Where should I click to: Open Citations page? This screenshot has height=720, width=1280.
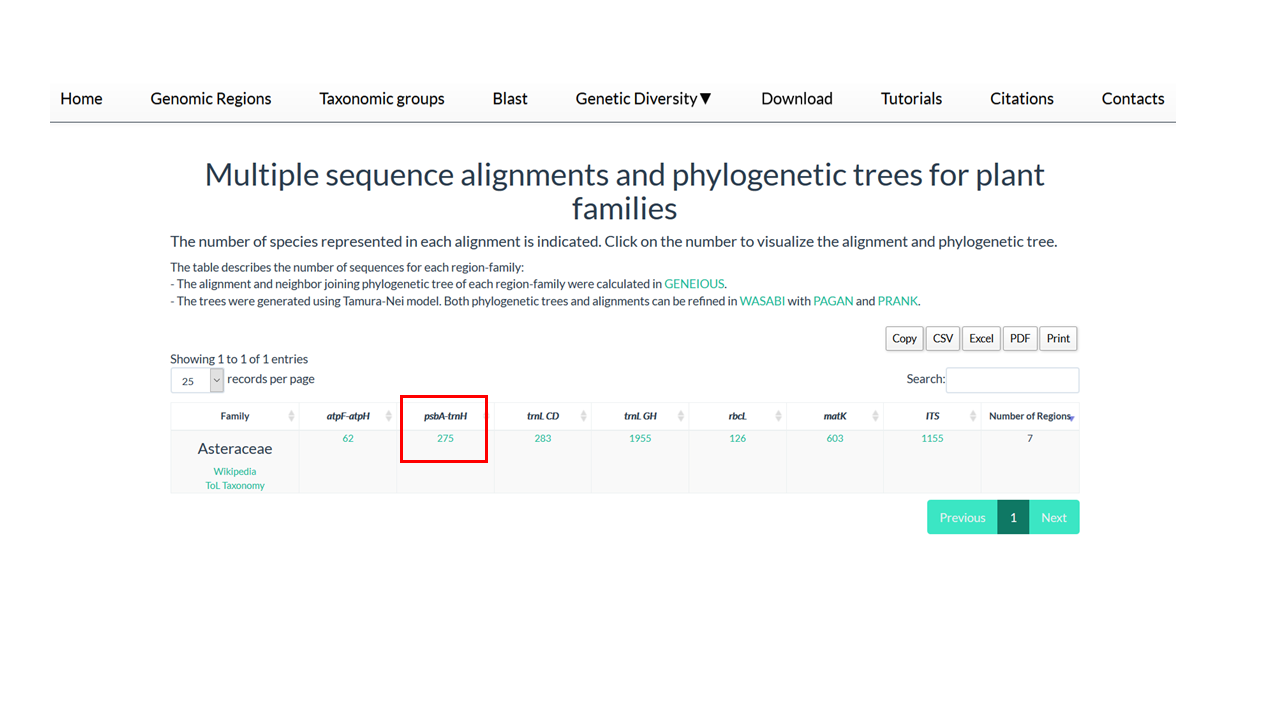(x=1022, y=98)
